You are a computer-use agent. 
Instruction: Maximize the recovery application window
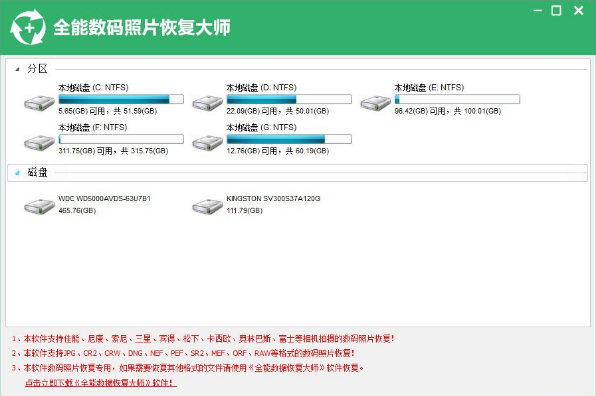(x=556, y=11)
